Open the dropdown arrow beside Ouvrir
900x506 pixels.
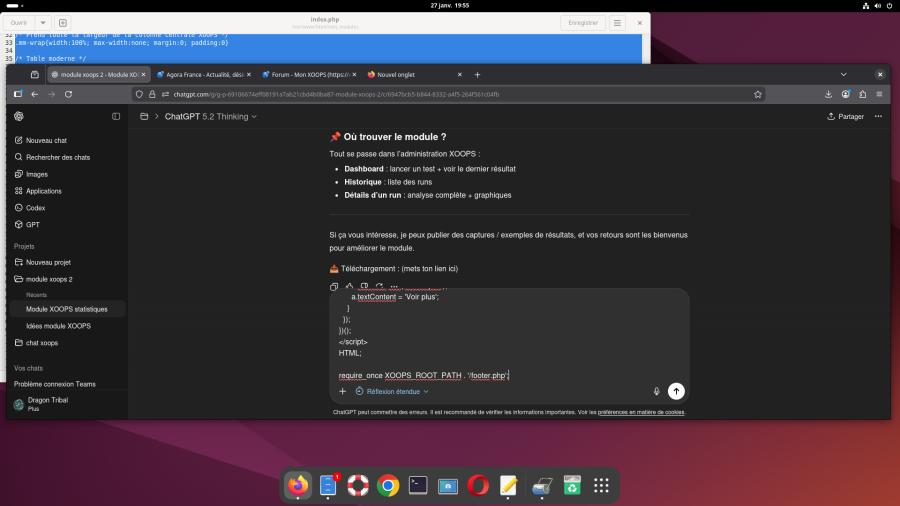pos(43,23)
